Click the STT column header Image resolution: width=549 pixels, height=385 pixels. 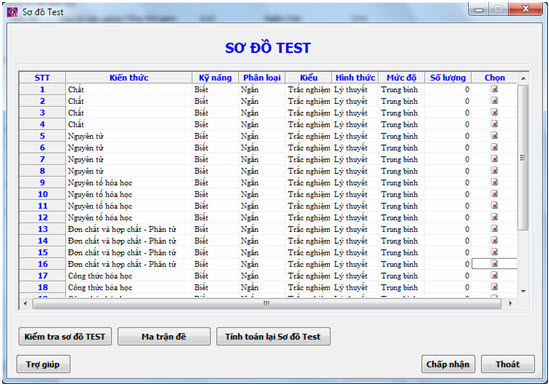(x=42, y=78)
